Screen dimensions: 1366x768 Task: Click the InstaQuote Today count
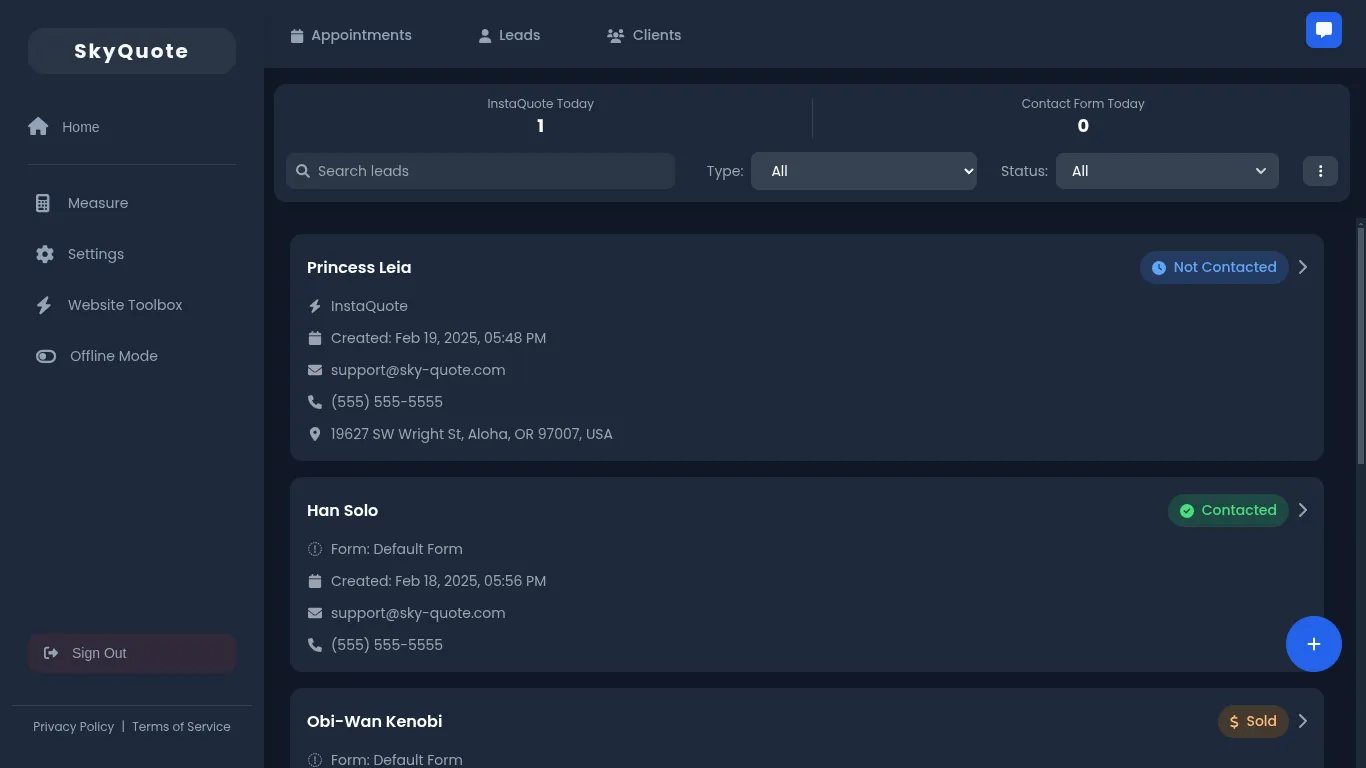pos(541,126)
